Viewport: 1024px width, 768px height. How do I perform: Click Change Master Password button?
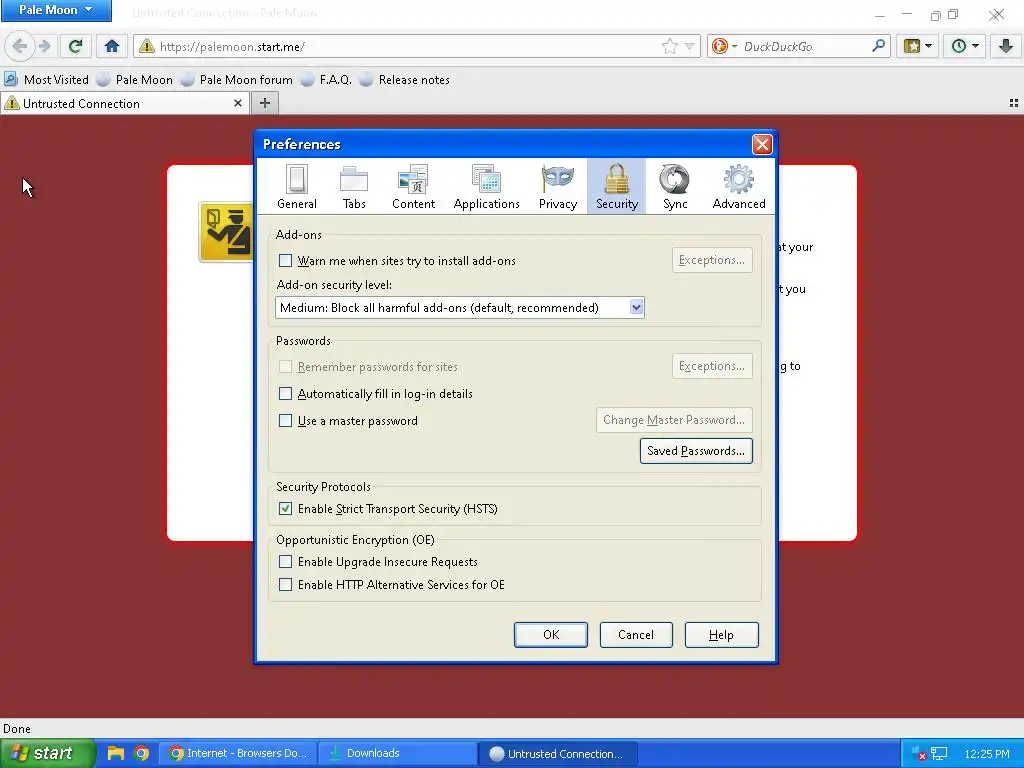(x=674, y=420)
